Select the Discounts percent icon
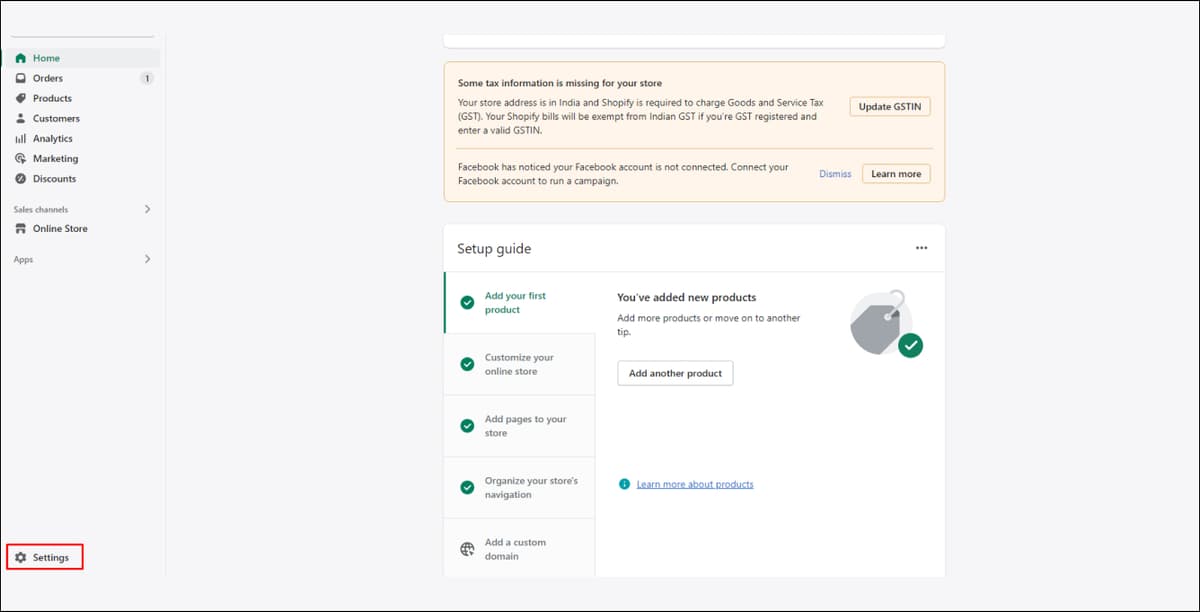Viewport: 1200px width, 612px height. 20,178
